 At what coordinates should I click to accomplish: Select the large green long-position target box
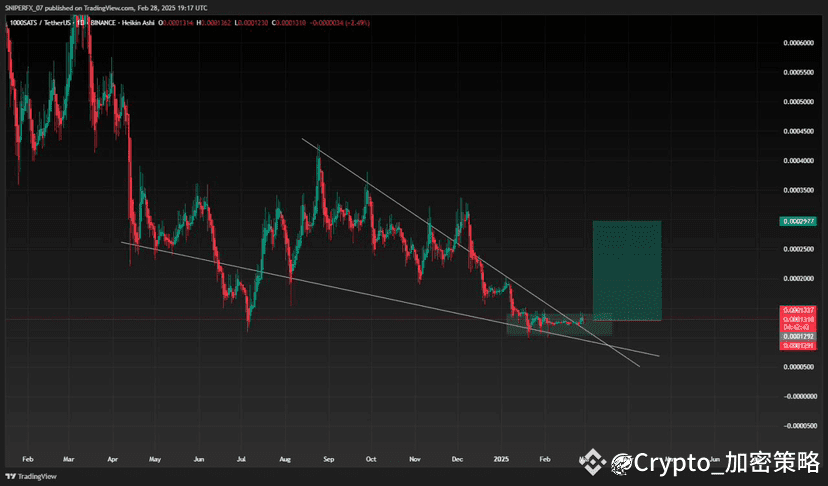tap(627, 270)
